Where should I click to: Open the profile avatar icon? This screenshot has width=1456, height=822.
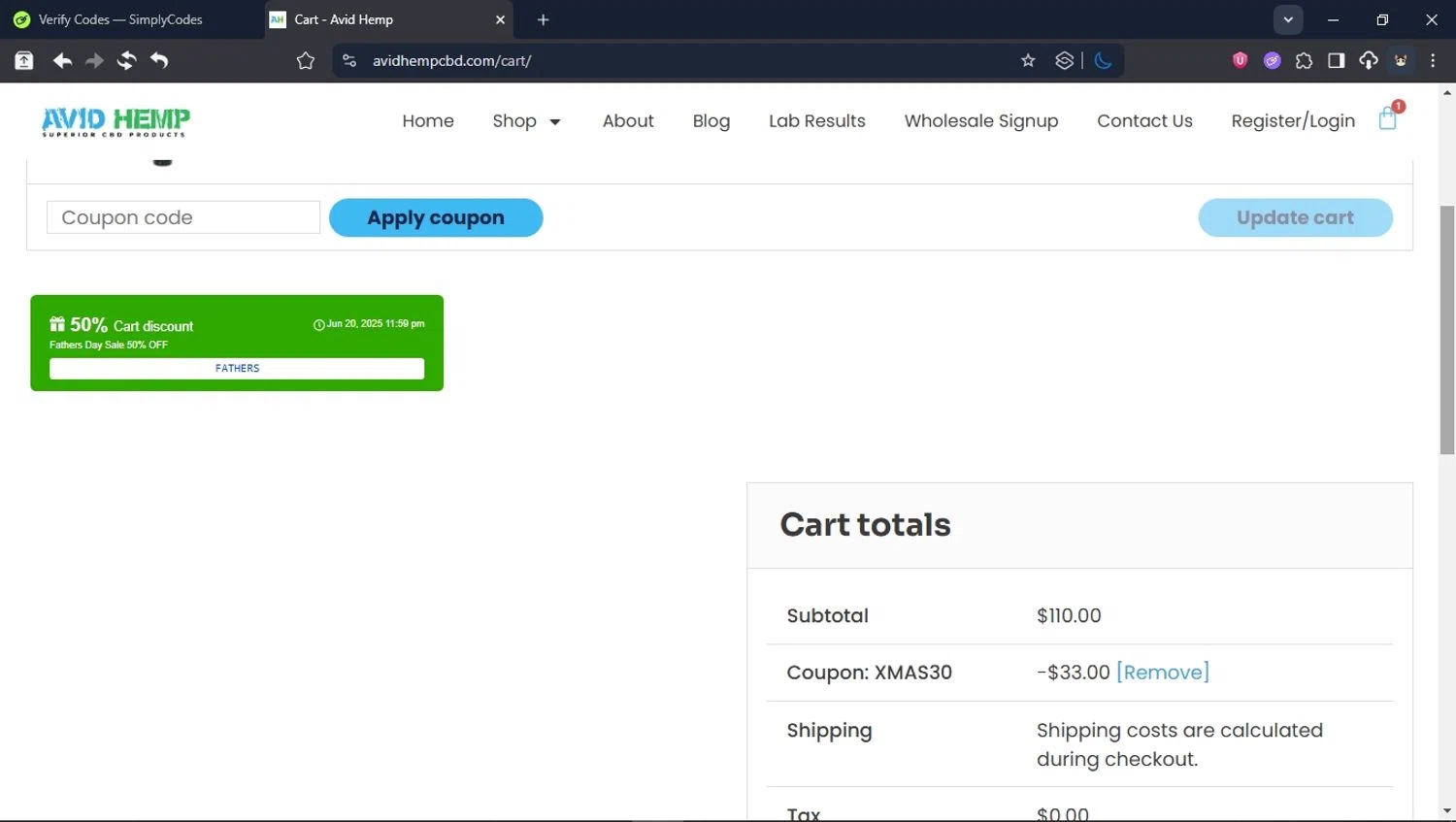tap(1401, 60)
